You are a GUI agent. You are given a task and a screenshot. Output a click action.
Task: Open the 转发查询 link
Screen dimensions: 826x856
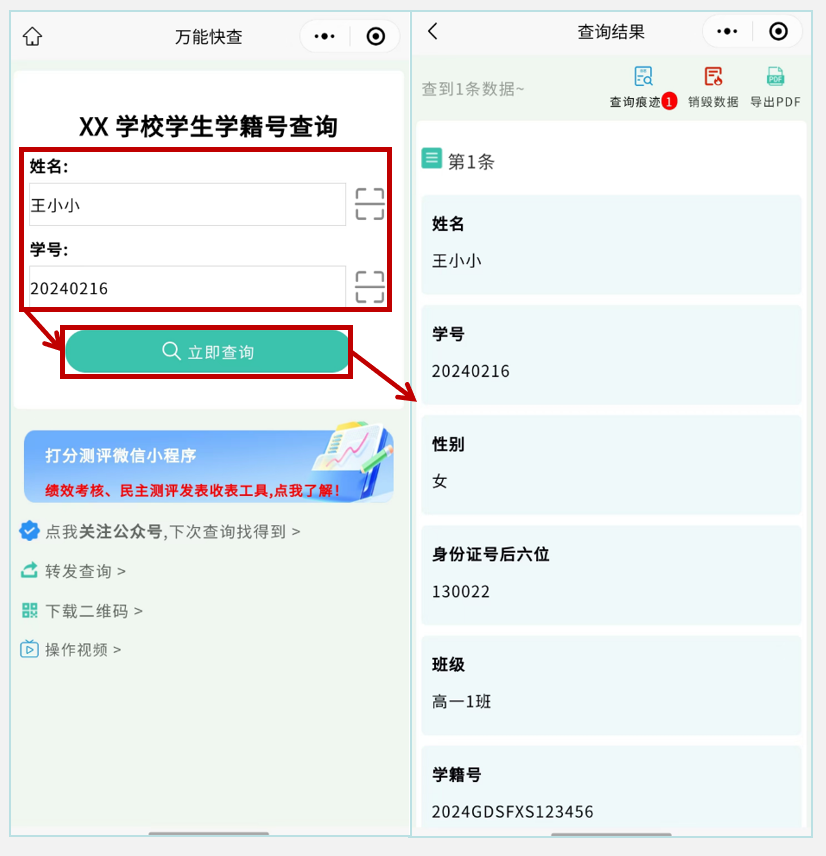coord(85,571)
